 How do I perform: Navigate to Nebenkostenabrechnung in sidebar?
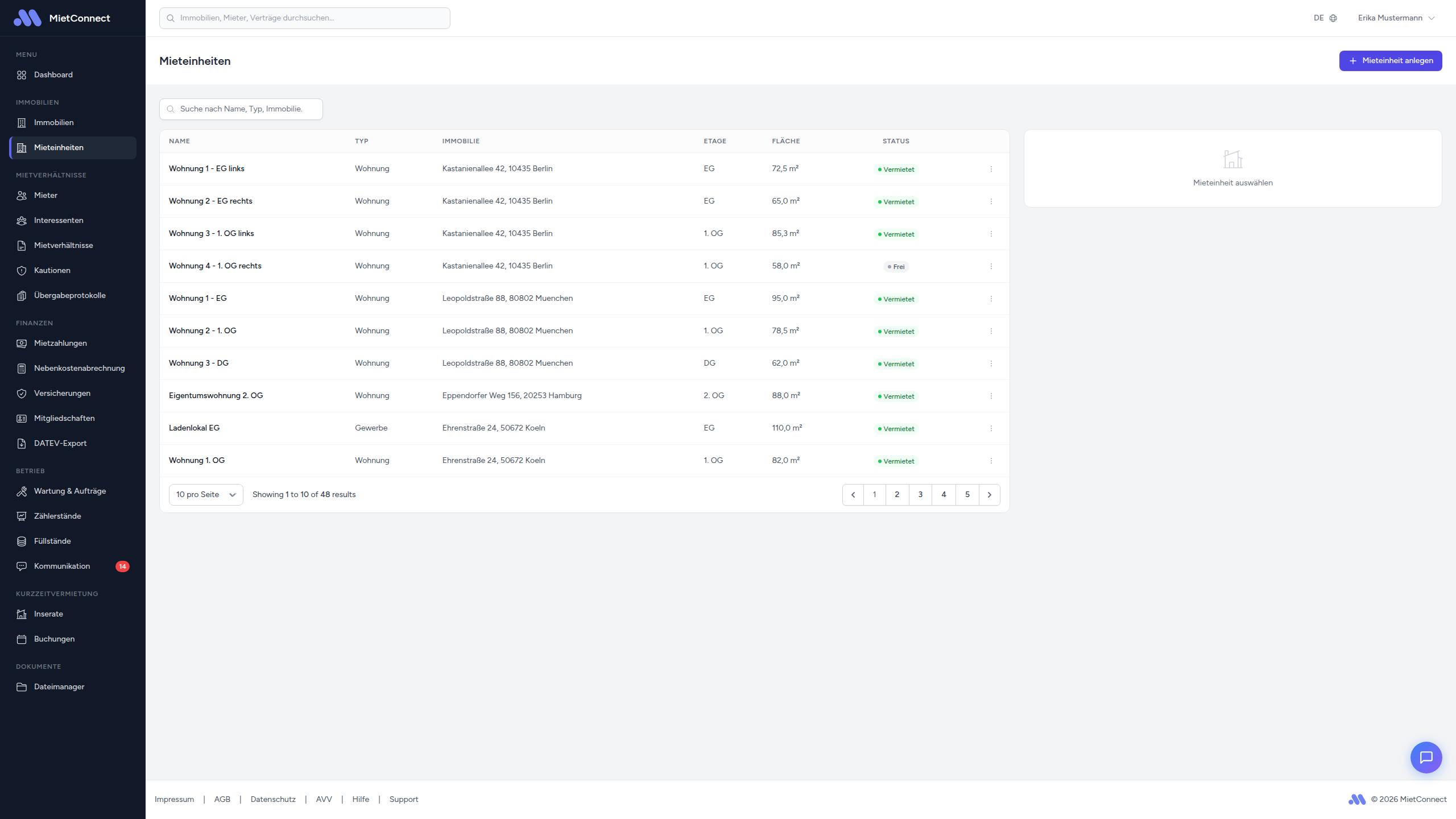pyautogui.click(x=79, y=369)
